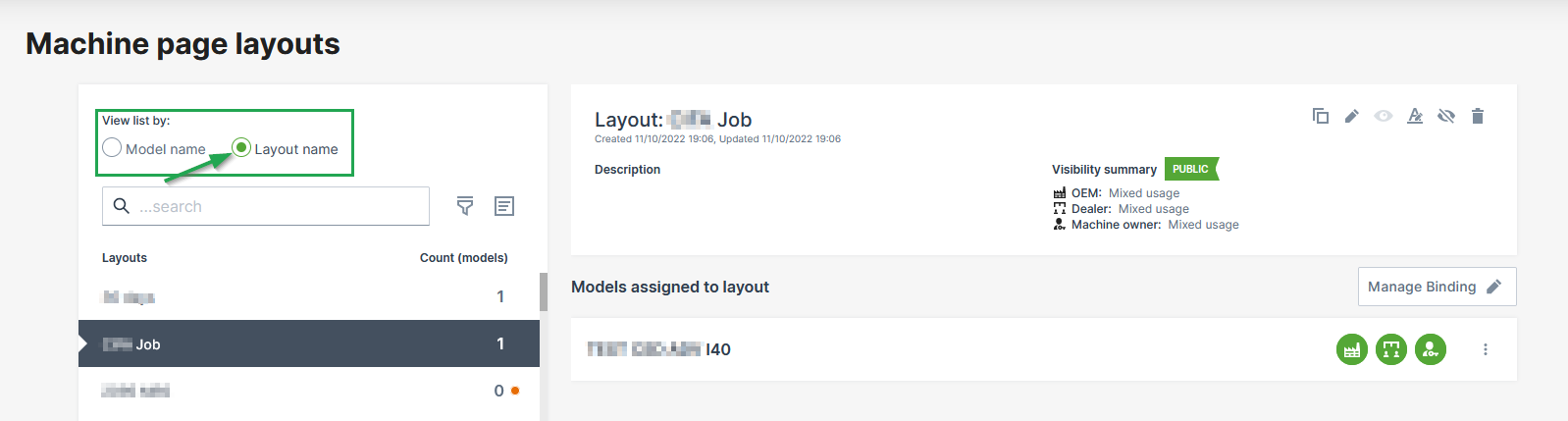
Task: Click the list notes icon beside filter
Action: tap(504, 206)
